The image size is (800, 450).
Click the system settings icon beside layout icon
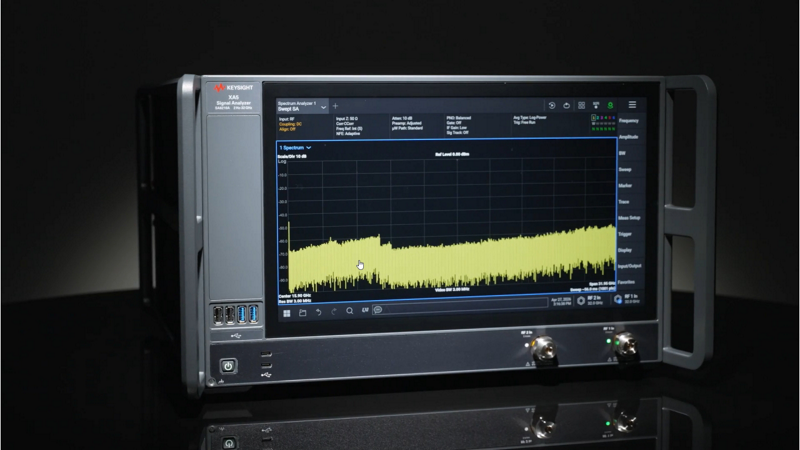(x=595, y=106)
